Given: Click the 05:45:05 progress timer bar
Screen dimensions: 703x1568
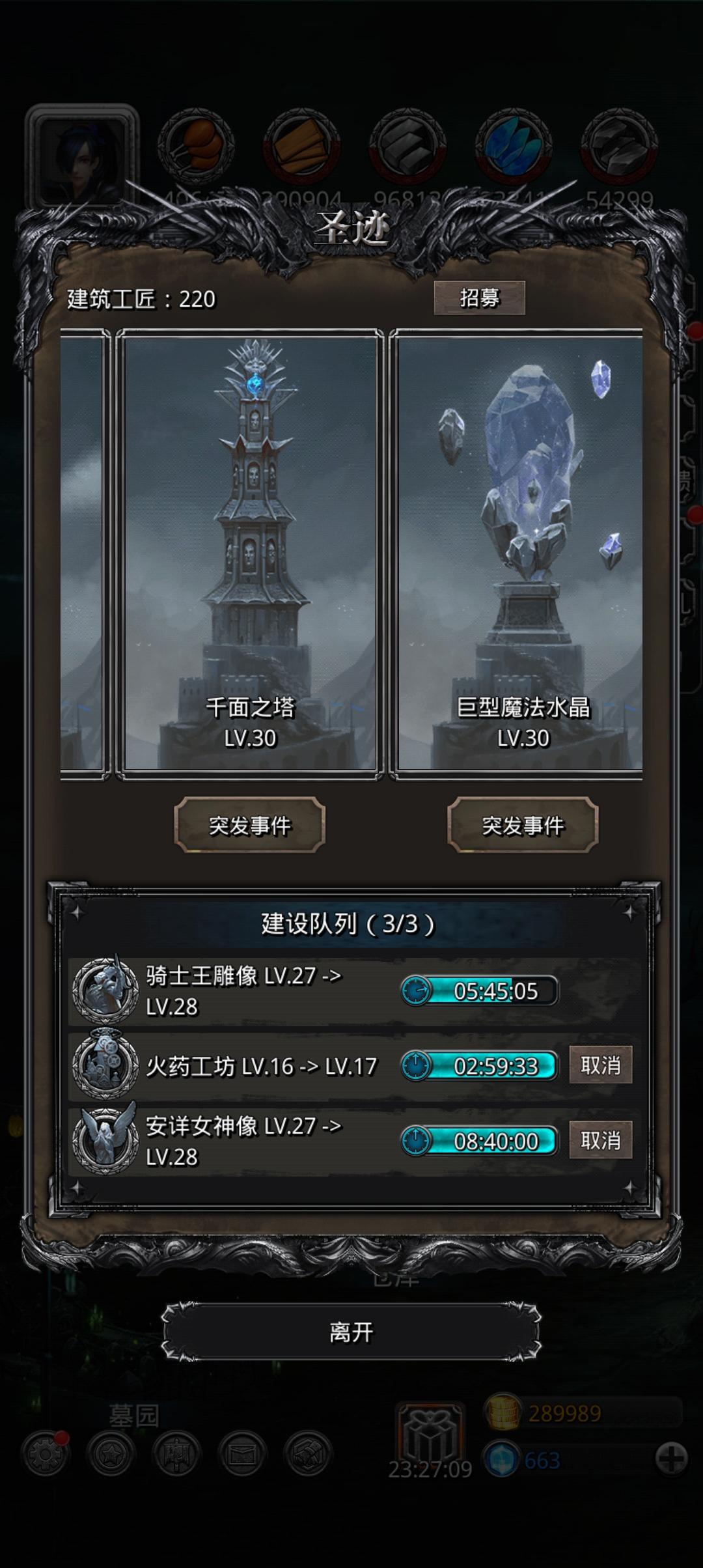Looking at the screenshot, I should [480, 991].
